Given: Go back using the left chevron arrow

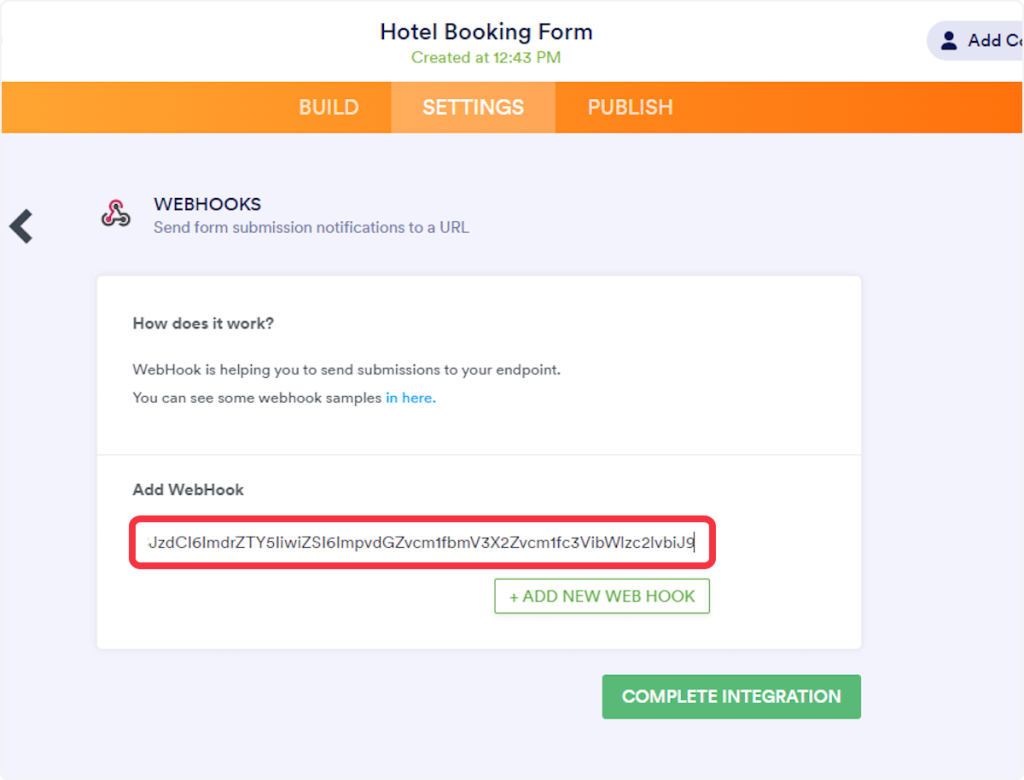Looking at the screenshot, I should coord(22,227).
